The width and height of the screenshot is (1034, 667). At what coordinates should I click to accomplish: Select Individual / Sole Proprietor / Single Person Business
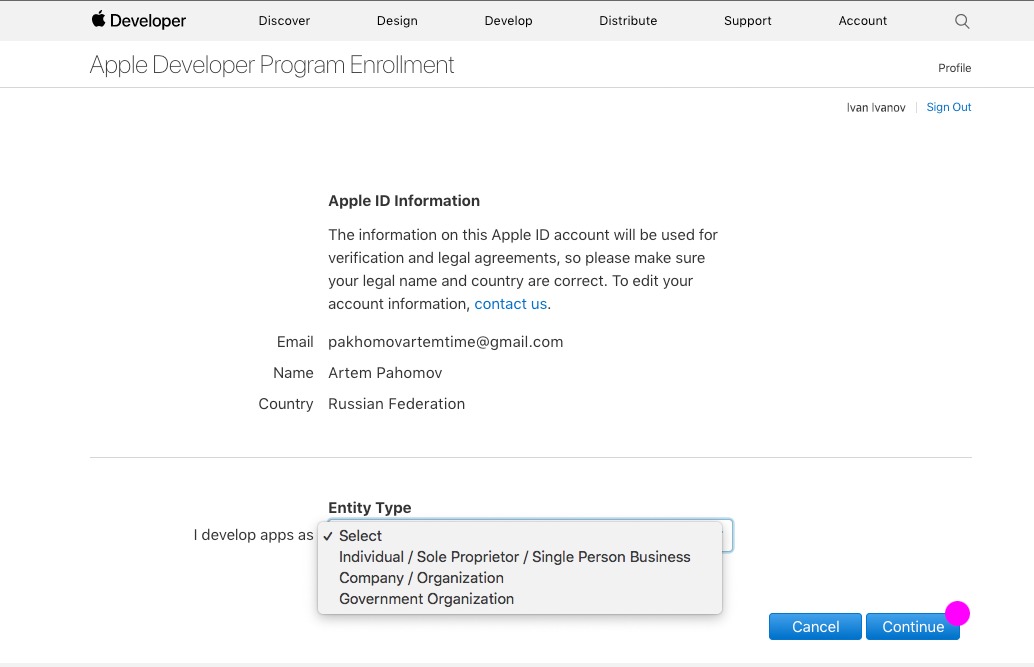(514, 556)
